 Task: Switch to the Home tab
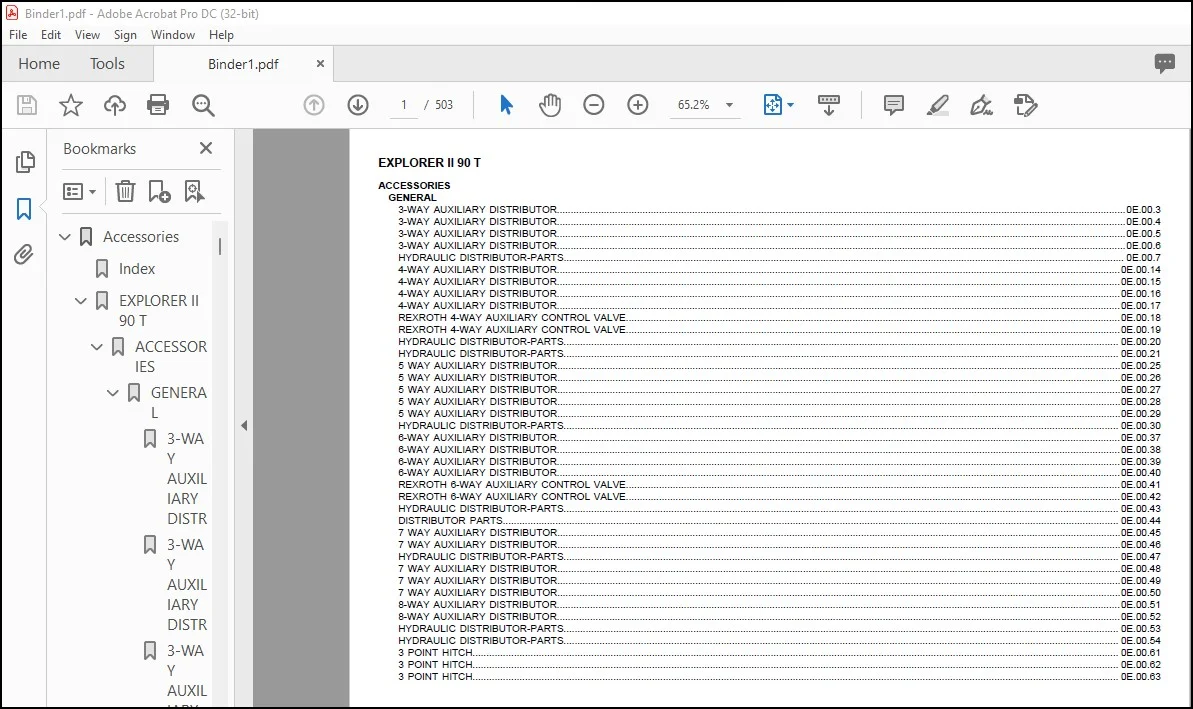click(x=39, y=64)
